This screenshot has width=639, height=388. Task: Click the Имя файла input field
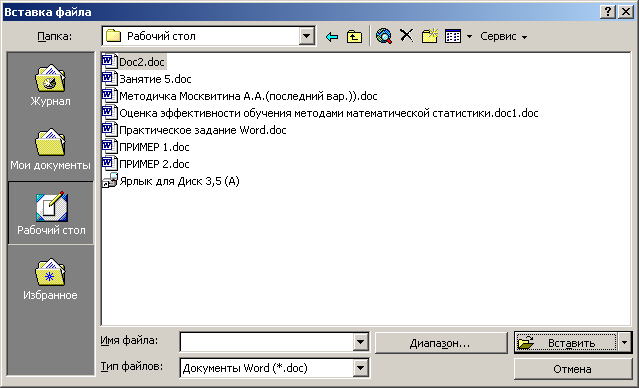pos(267,342)
